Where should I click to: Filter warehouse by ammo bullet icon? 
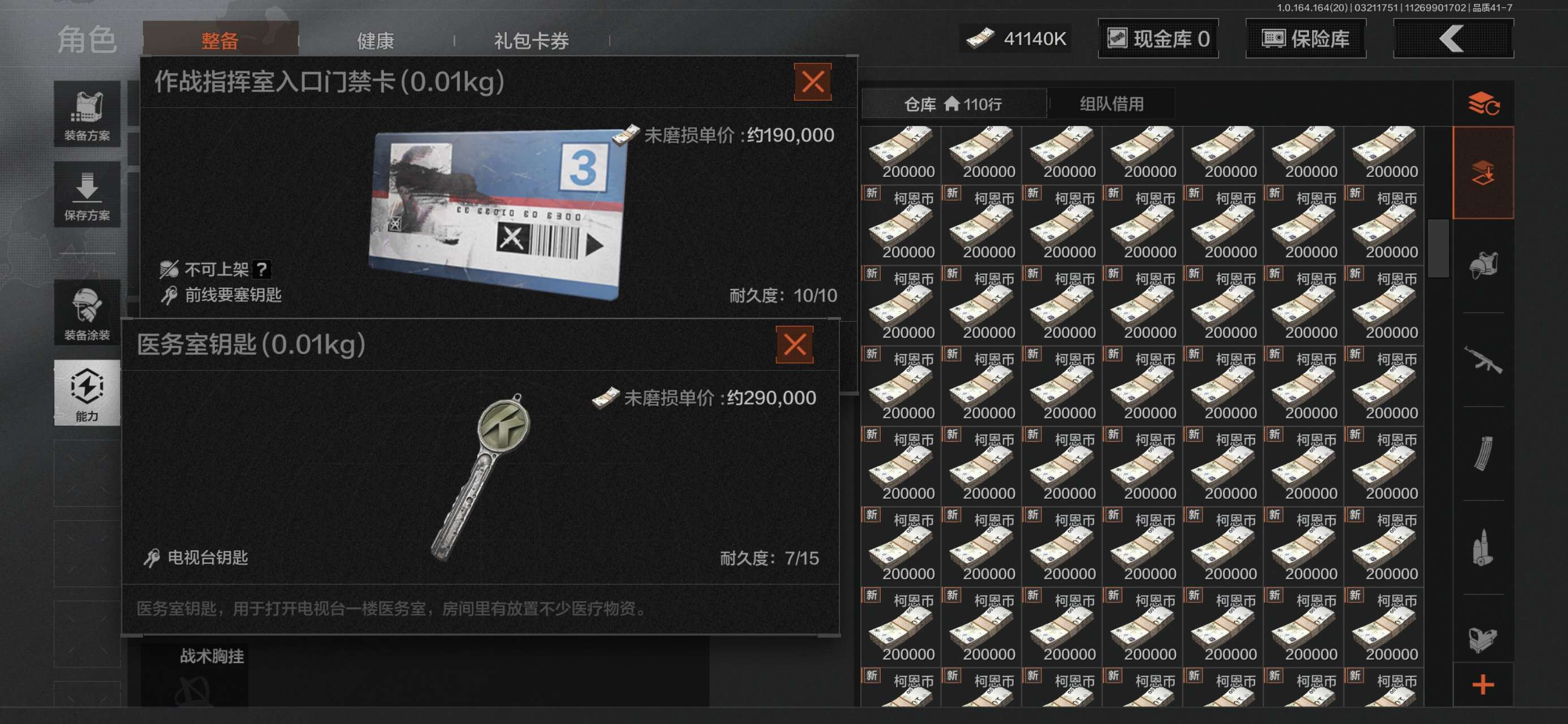point(1483,547)
